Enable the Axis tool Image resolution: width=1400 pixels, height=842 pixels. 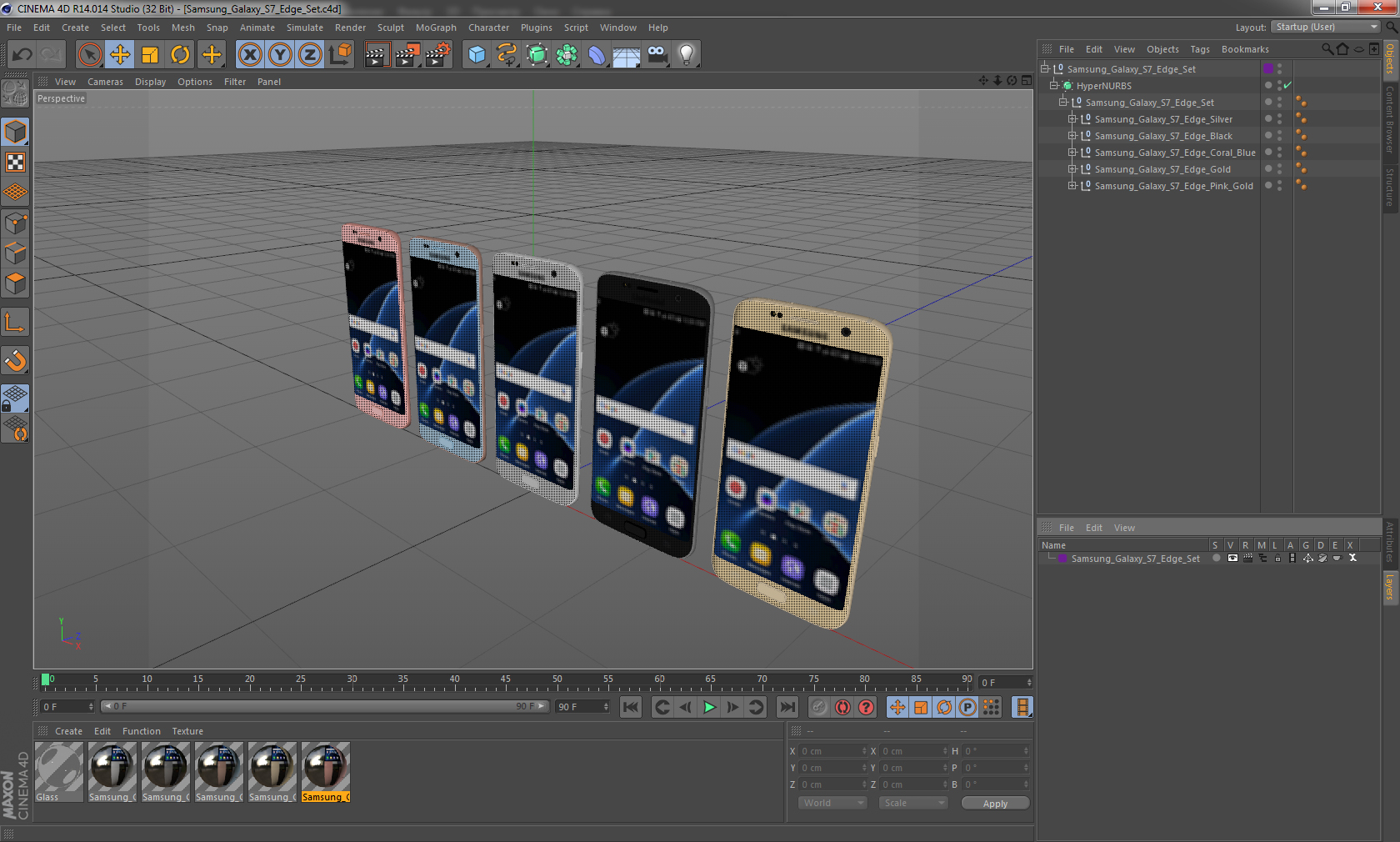(x=15, y=322)
